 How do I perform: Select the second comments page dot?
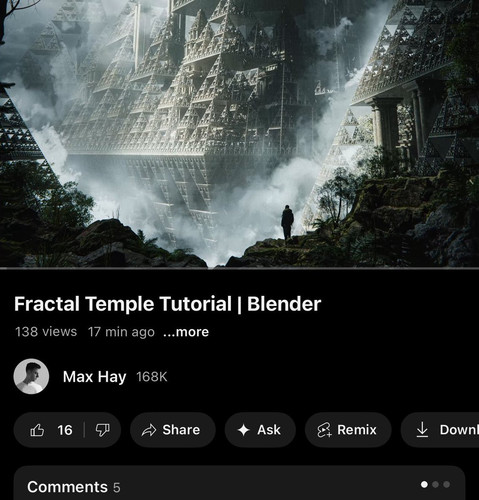tap(435, 484)
